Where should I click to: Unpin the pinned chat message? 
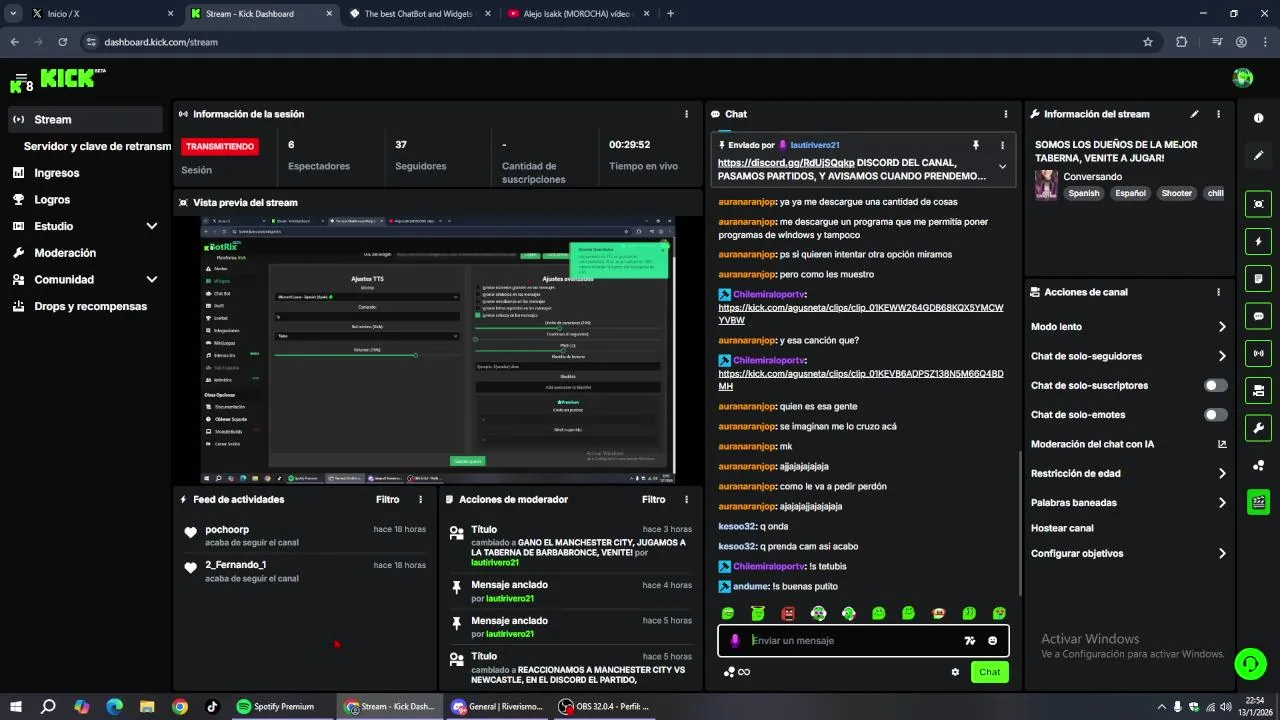click(976, 145)
